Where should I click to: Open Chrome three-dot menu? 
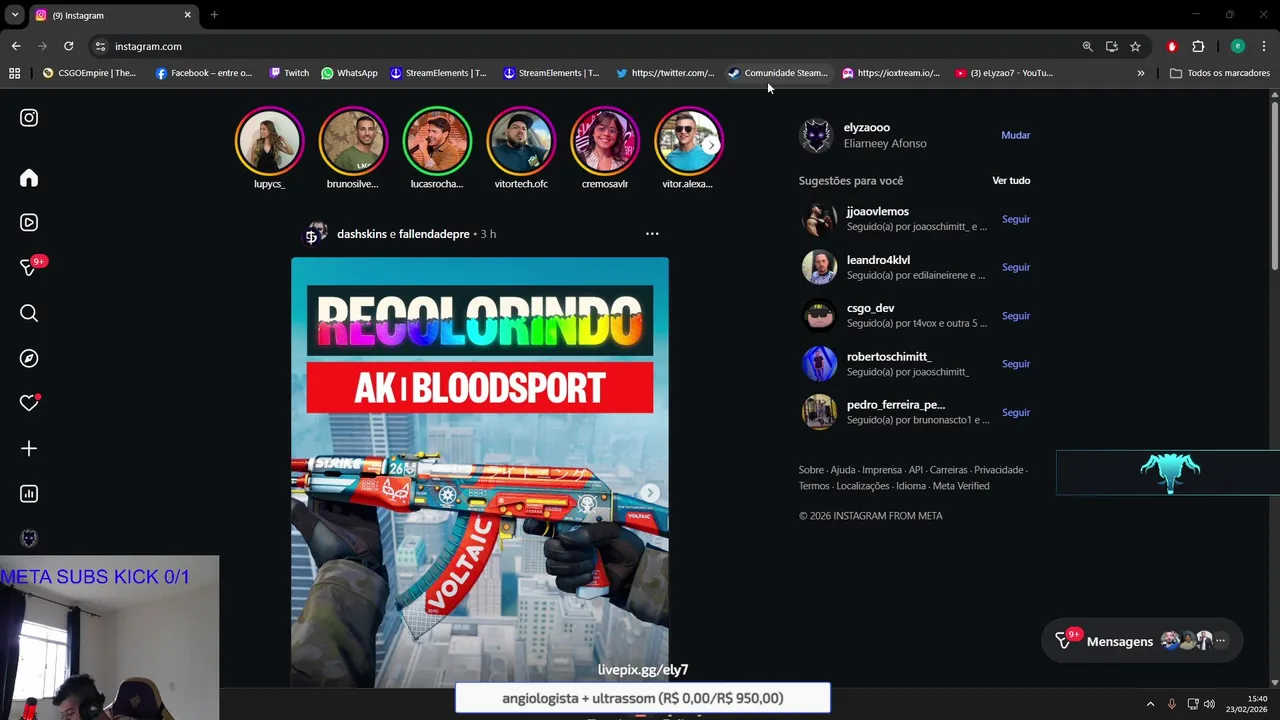1264,46
